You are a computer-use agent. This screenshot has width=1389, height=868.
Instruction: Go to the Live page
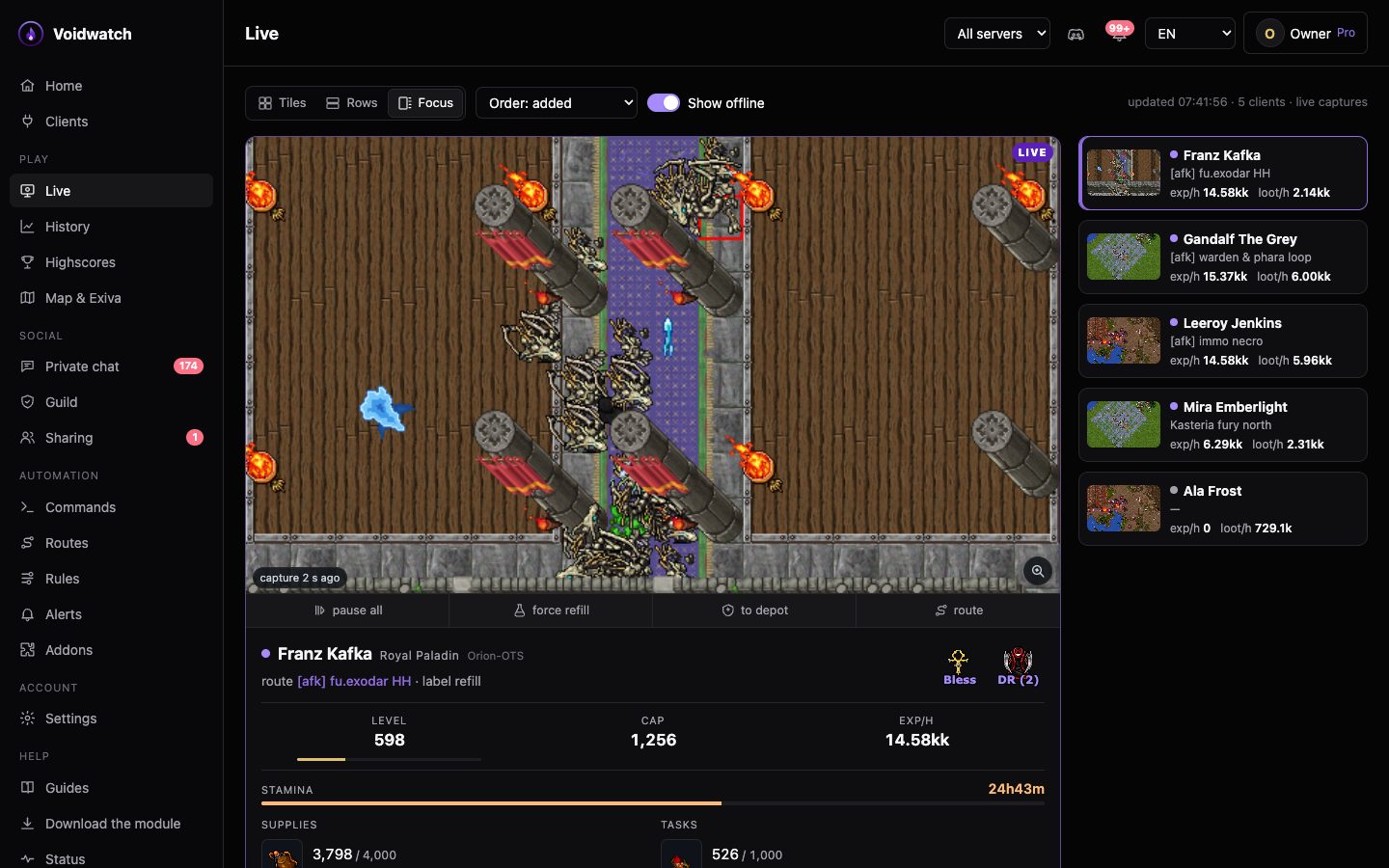click(111, 191)
